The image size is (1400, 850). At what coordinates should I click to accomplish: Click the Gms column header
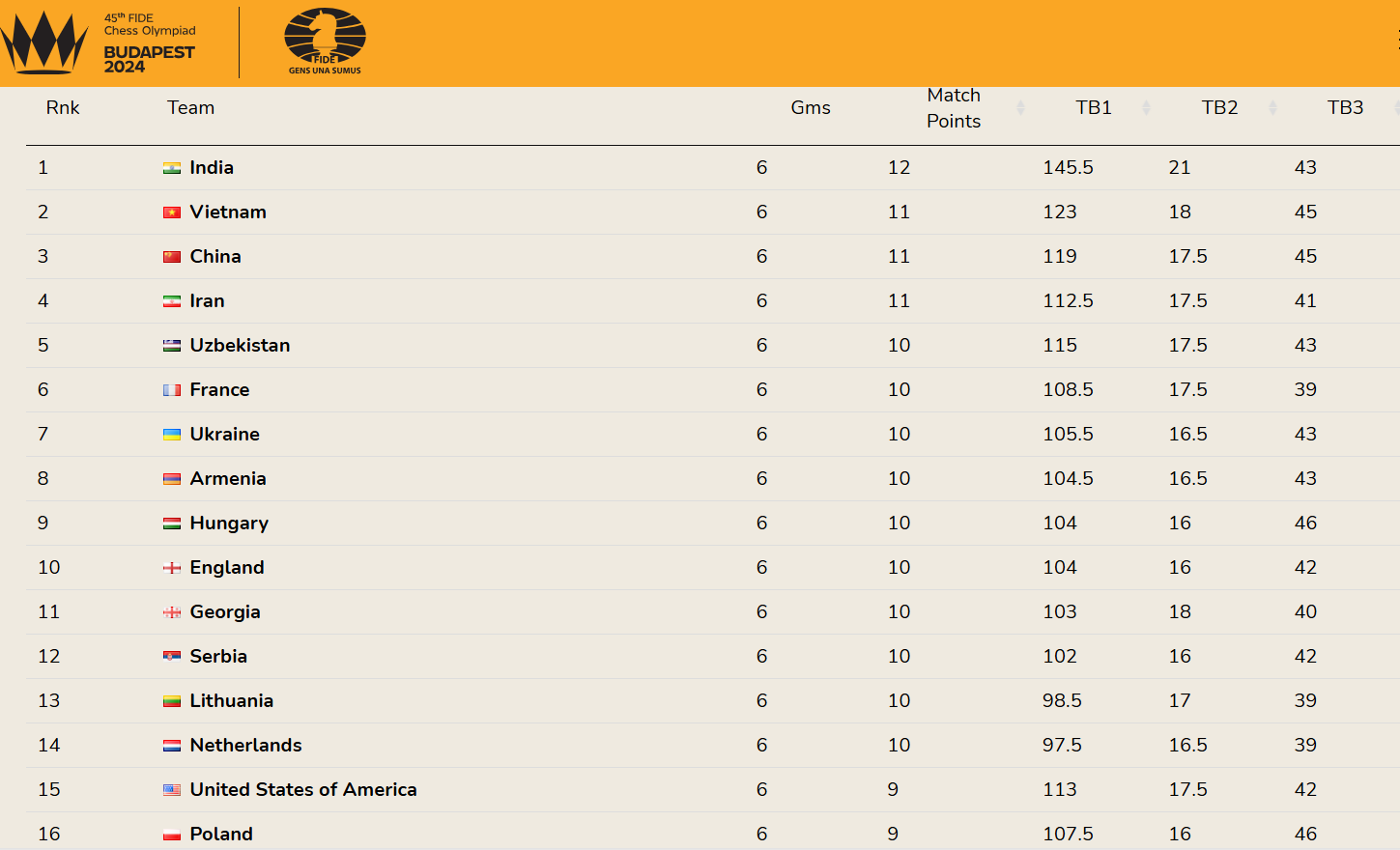tap(811, 108)
